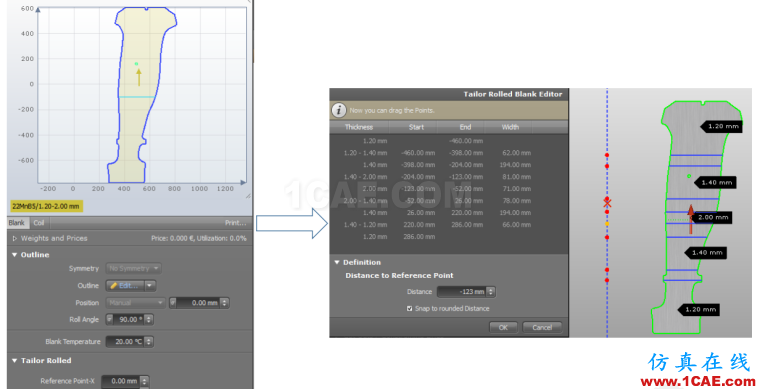760x389 pixels.
Task: Click the pencil Edit outline button
Action: pyautogui.click(x=125, y=285)
